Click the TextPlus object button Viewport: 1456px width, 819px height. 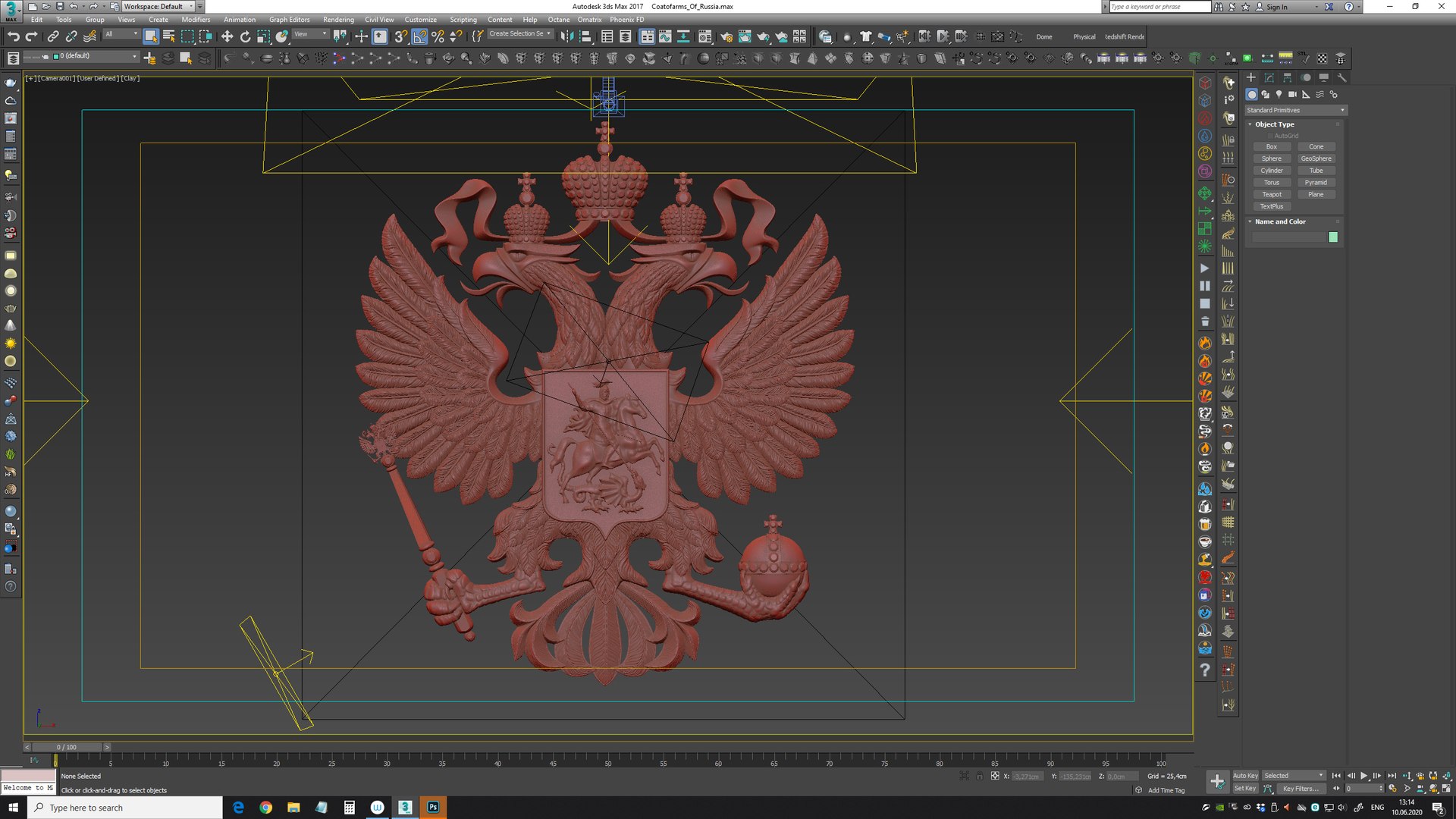pos(1272,206)
